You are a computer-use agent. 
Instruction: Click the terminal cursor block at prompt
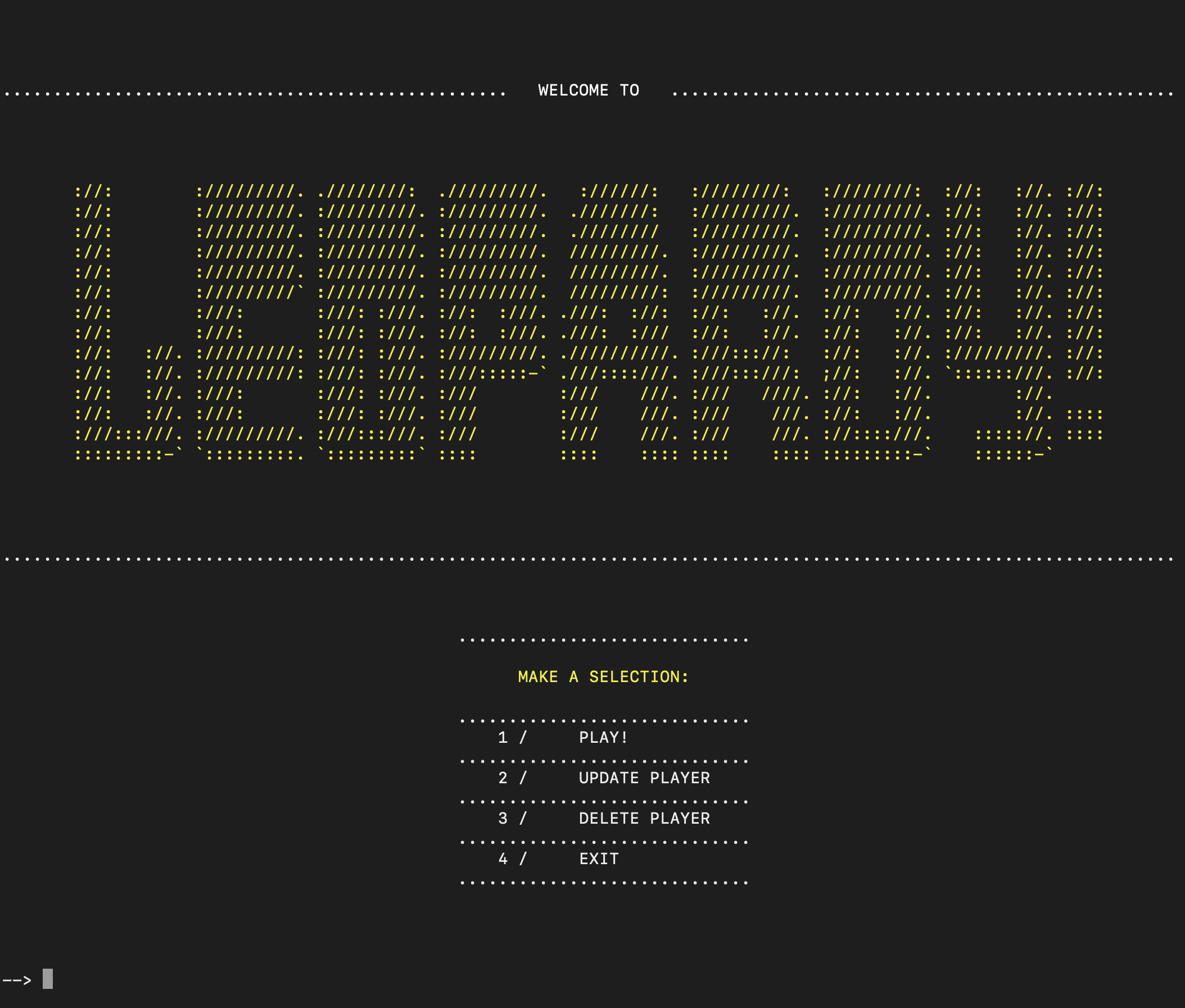[48, 979]
